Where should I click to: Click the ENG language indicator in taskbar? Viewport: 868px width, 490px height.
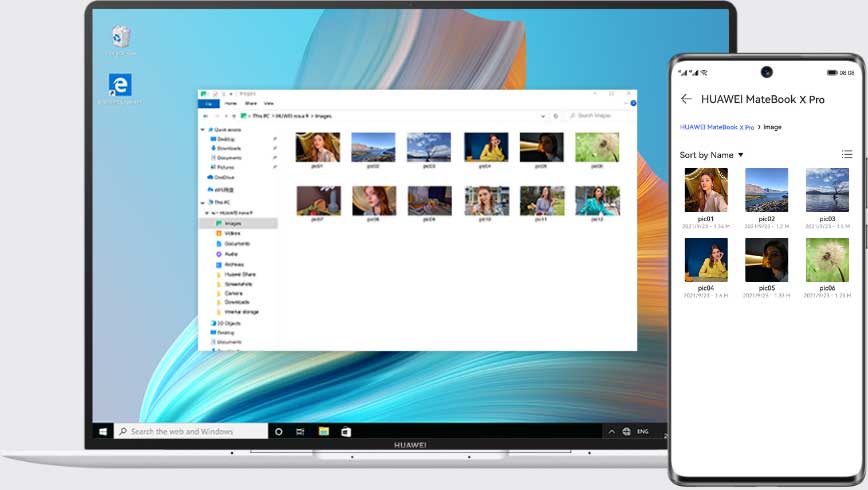(x=643, y=431)
